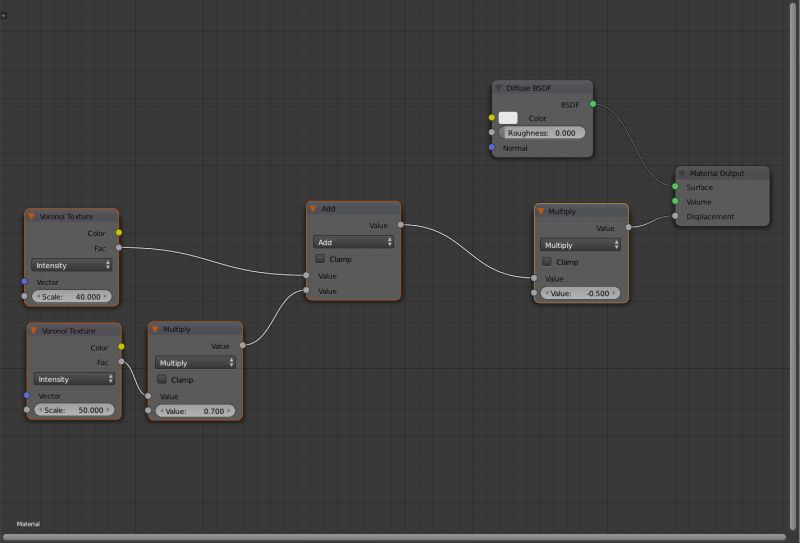Screen dimensions: 800x543
Task: Click the vertical scrollbar on the right edge
Action: pos(794,265)
